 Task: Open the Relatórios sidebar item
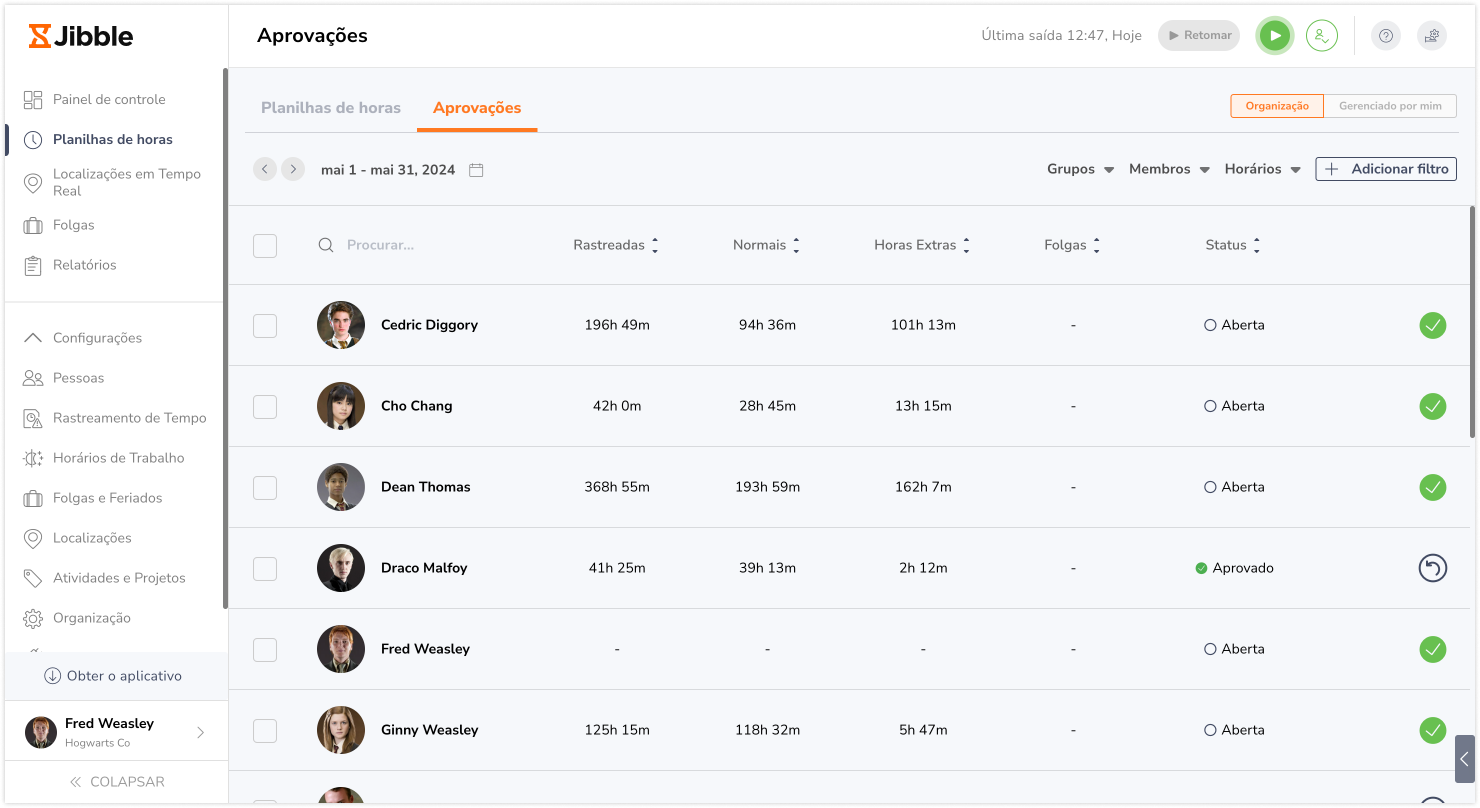tap(84, 265)
